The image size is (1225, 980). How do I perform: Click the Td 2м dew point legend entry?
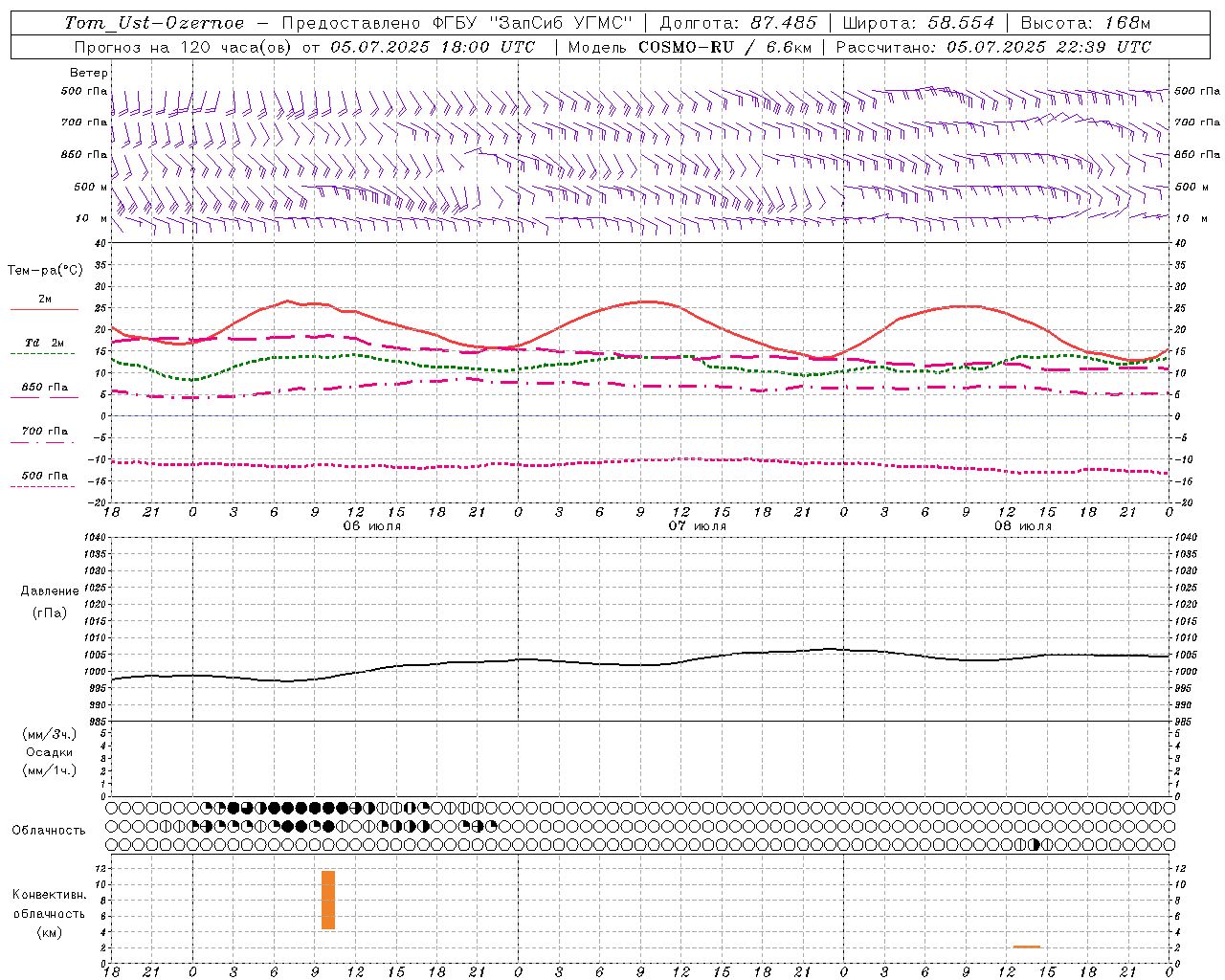[x=45, y=343]
